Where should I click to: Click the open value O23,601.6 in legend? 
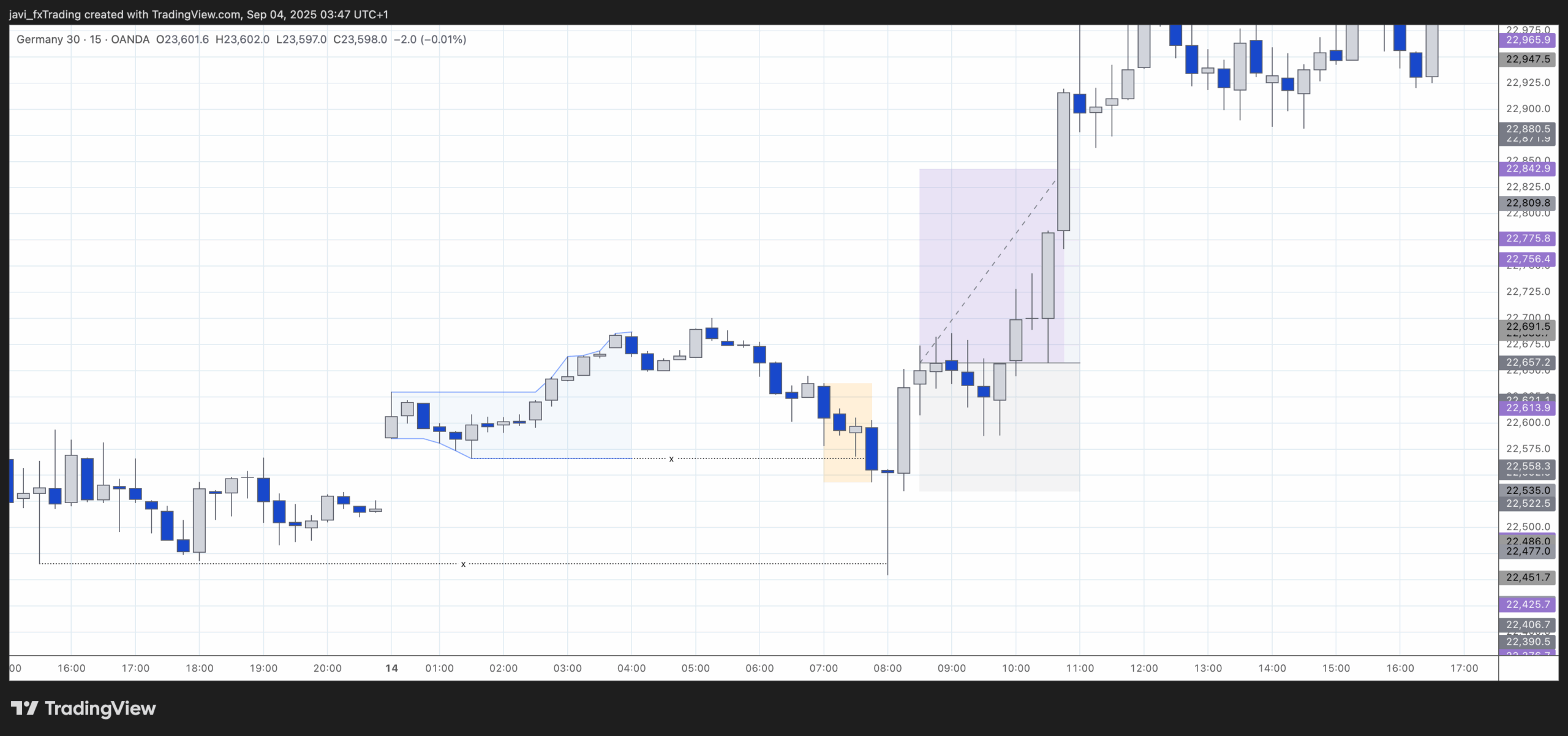point(184,39)
